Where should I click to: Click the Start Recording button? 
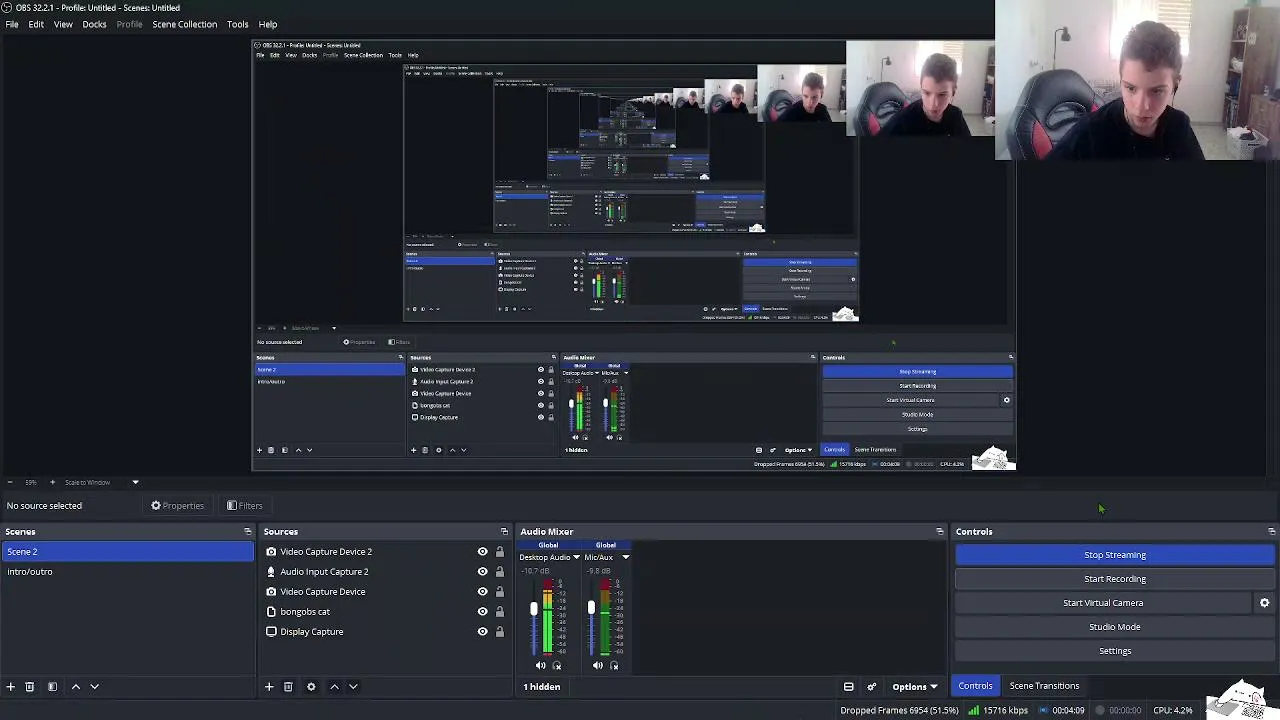pyautogui.click(x=1115, y=579)
